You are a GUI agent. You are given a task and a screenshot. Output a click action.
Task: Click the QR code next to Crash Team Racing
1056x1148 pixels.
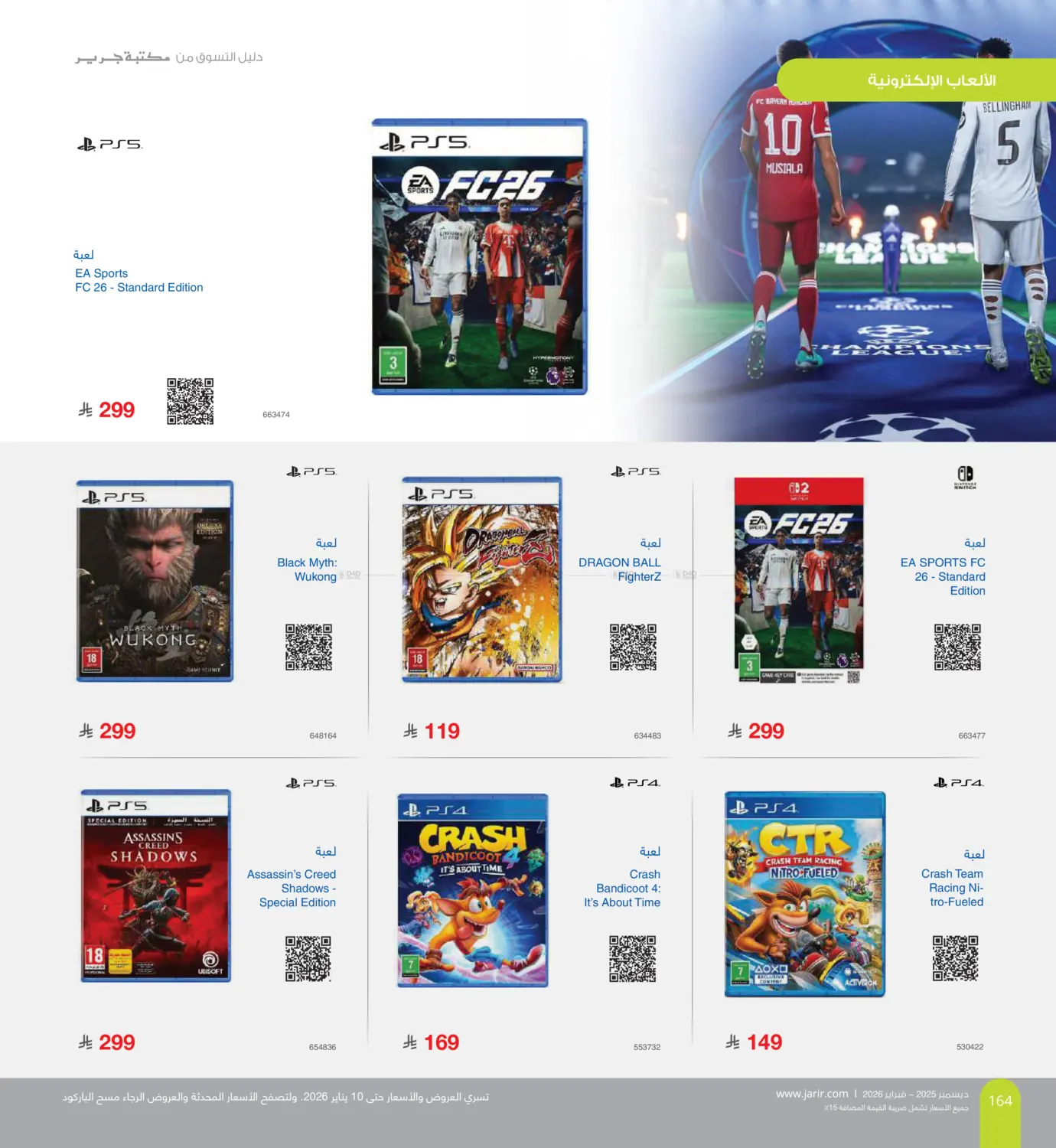[955, 958]
